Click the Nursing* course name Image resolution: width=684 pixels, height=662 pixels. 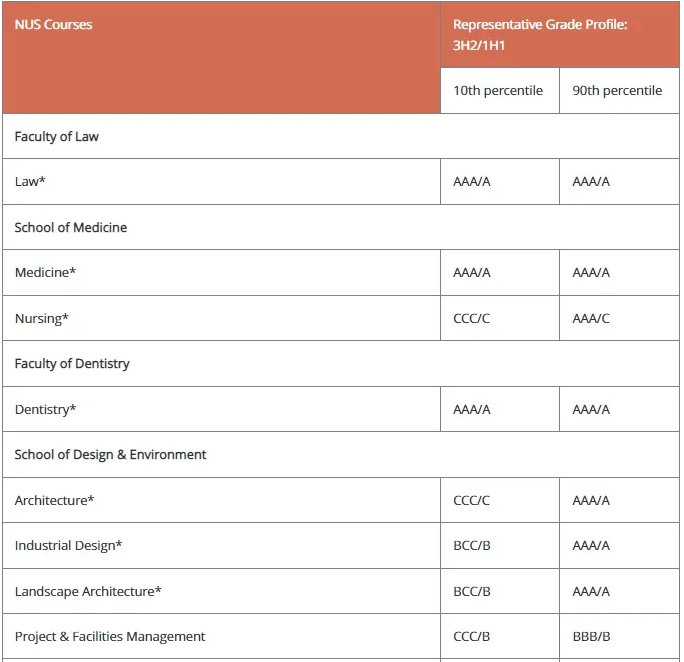coord(42,318)
